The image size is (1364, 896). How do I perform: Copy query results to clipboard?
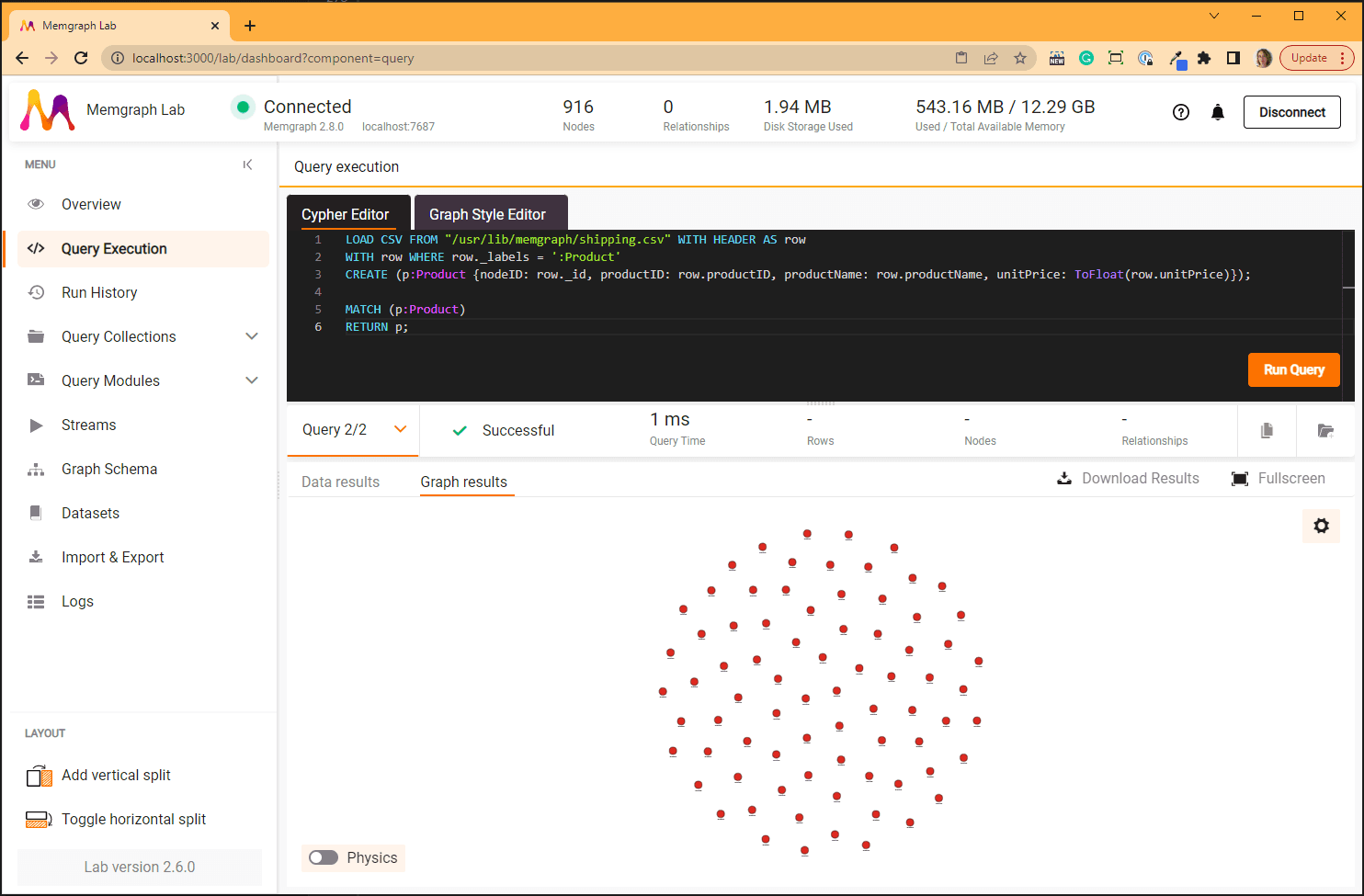[1267, 430]
